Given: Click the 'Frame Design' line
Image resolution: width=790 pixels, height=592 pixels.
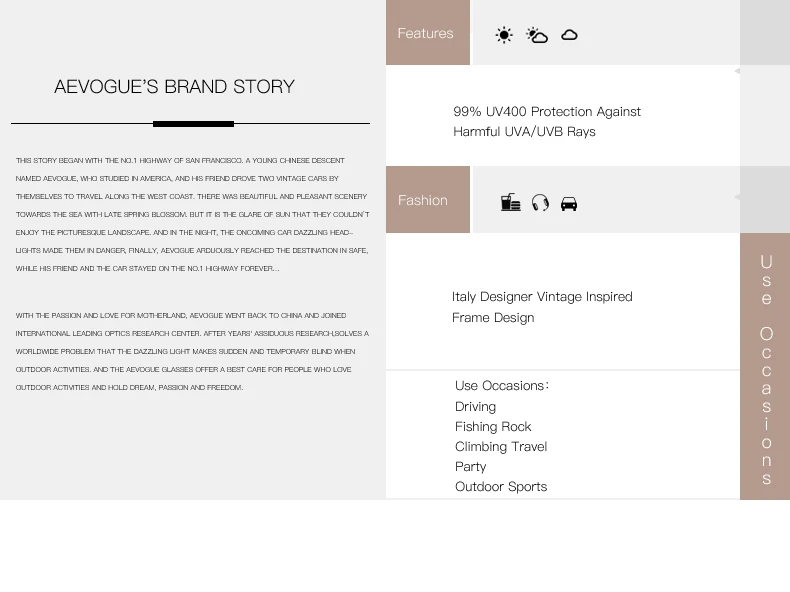Looking at the screenshot, I should point(493,318).
